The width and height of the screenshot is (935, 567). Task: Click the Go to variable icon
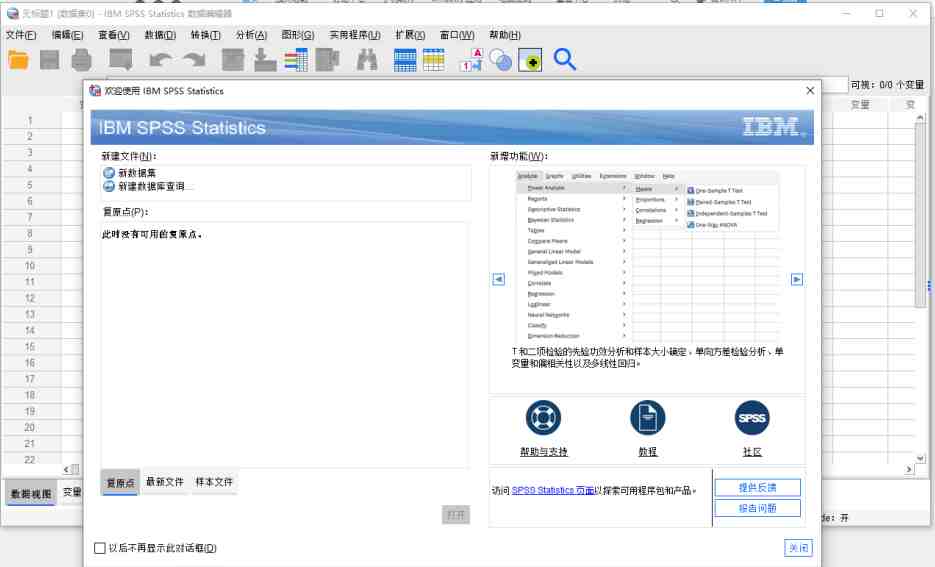click(x=265, y=60)
